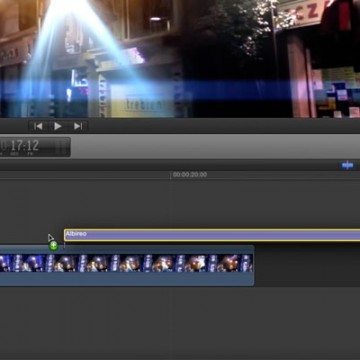Jump to next edit with skip-forward button

(x=78, y=126)
